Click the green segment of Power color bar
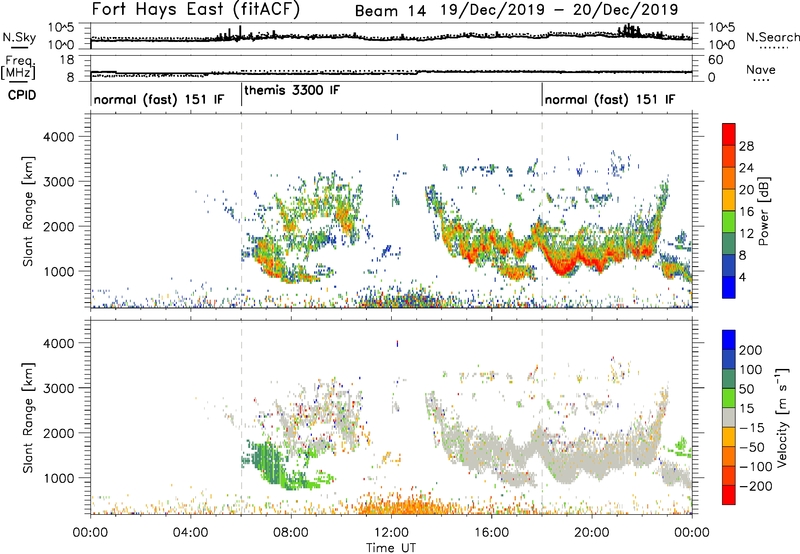The image size is (800, 554). coord(729,222)
